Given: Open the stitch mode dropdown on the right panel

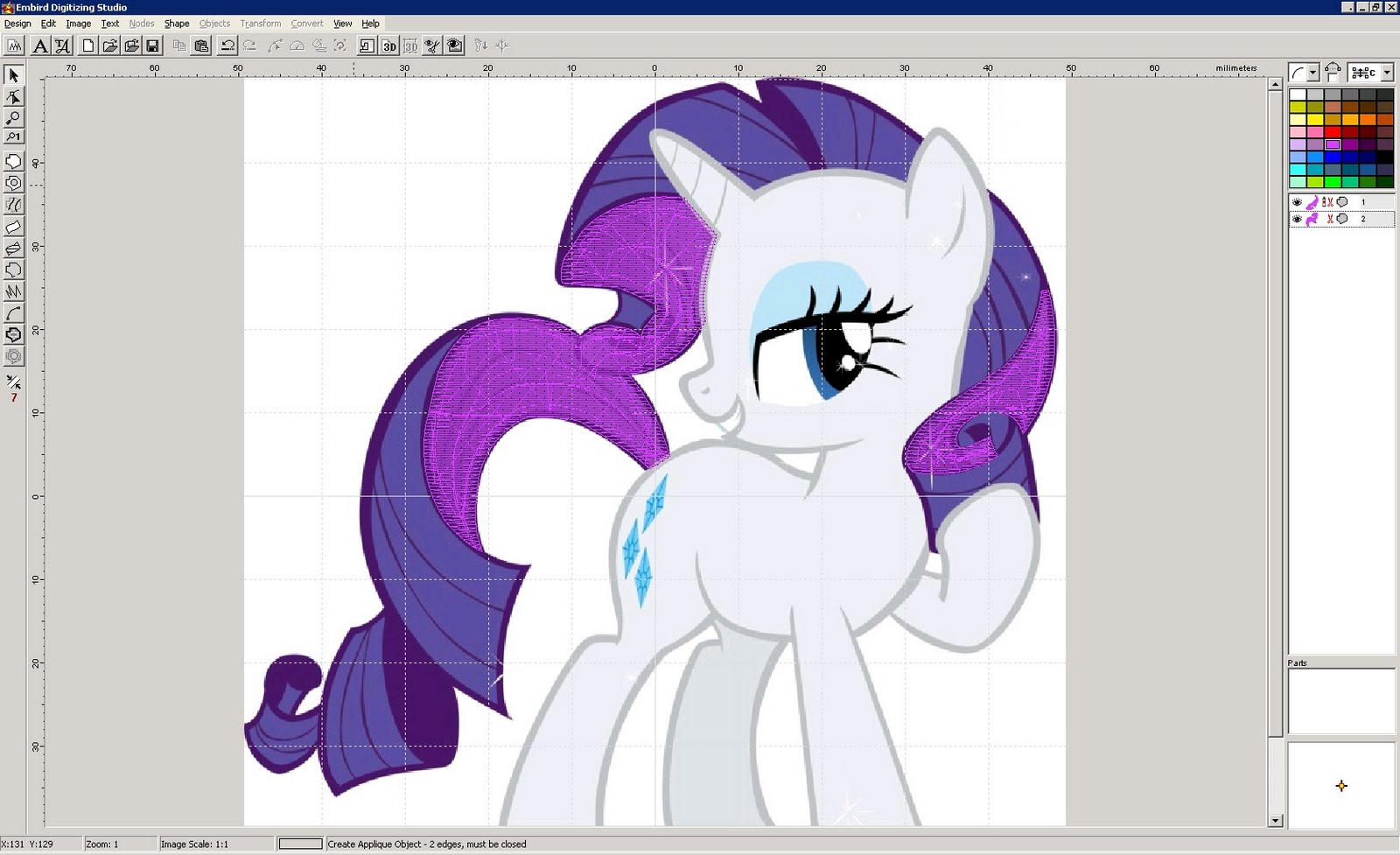Looking at the screenshot, I should coord(1387,74).
